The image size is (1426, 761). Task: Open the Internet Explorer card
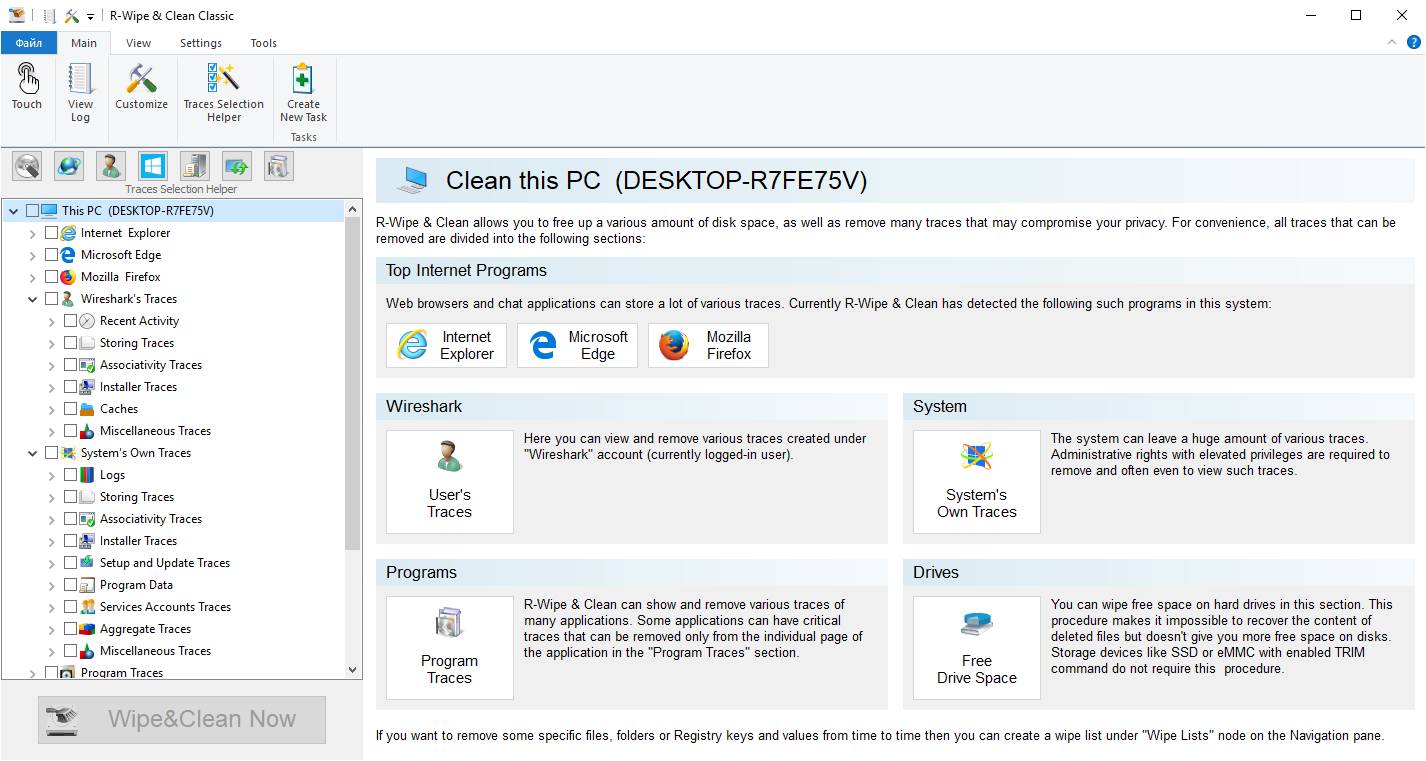click(x=446, y=345)
